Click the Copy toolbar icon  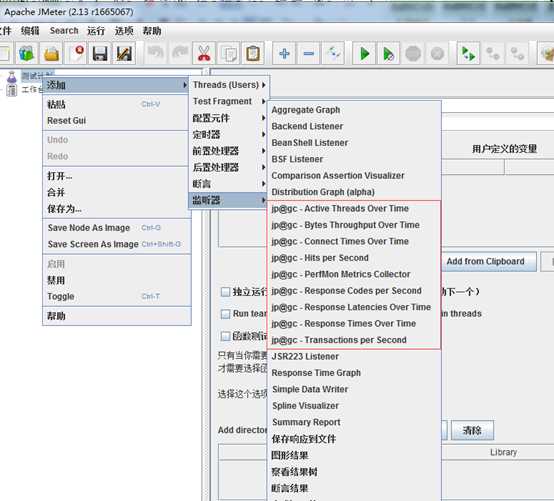[x=229, y=54]
